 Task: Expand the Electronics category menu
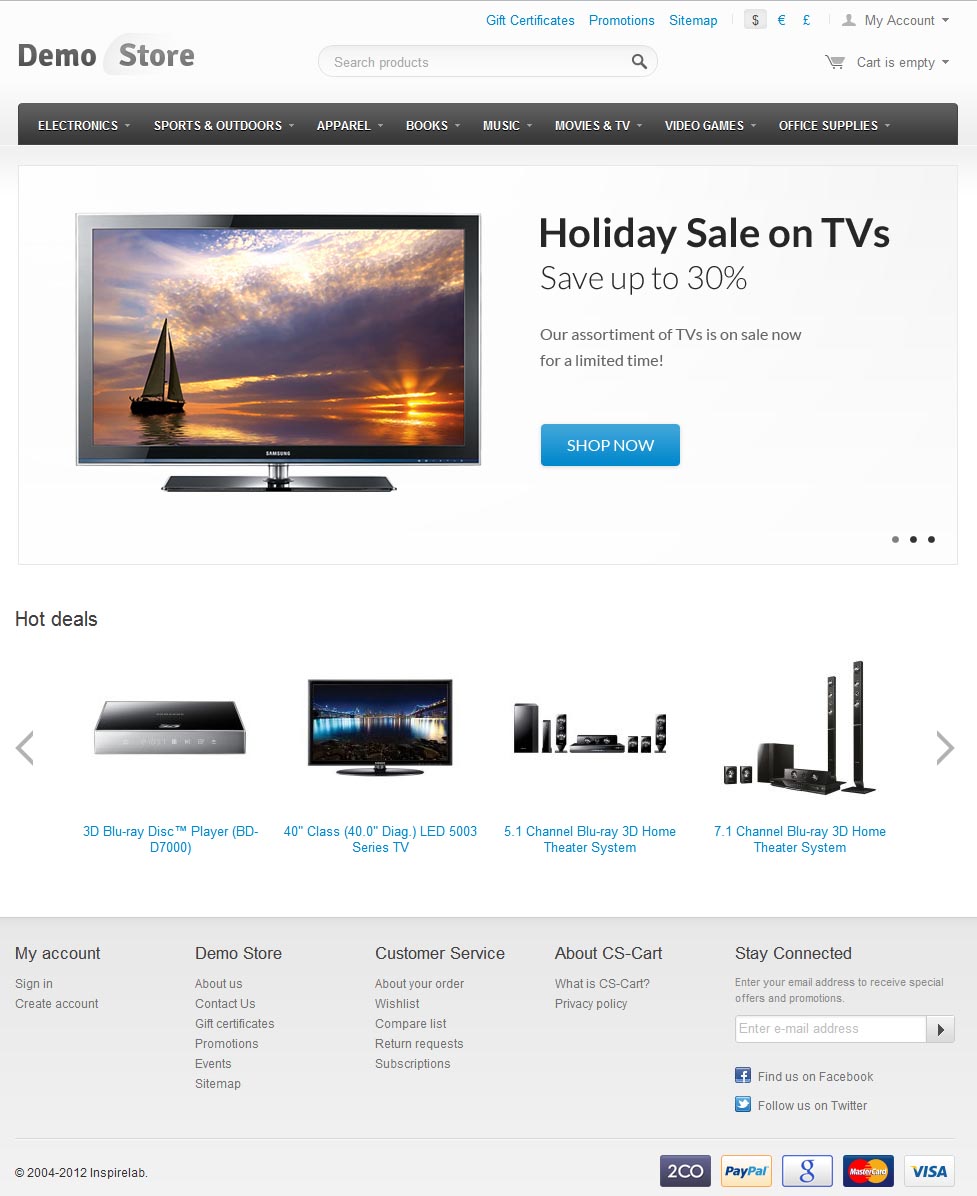[84, 125]
